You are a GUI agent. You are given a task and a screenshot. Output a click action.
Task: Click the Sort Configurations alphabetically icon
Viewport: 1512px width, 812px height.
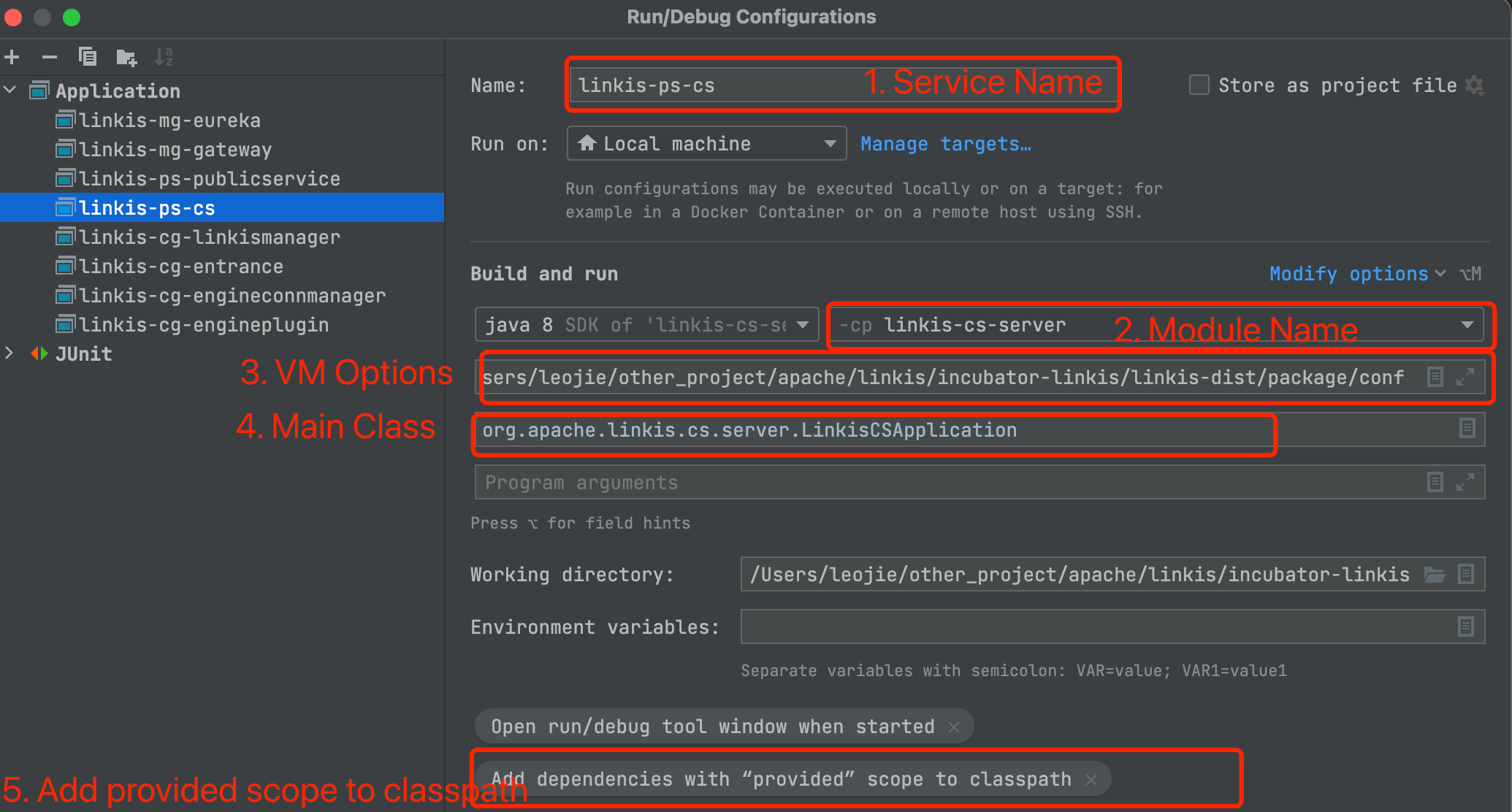[164, 56]
